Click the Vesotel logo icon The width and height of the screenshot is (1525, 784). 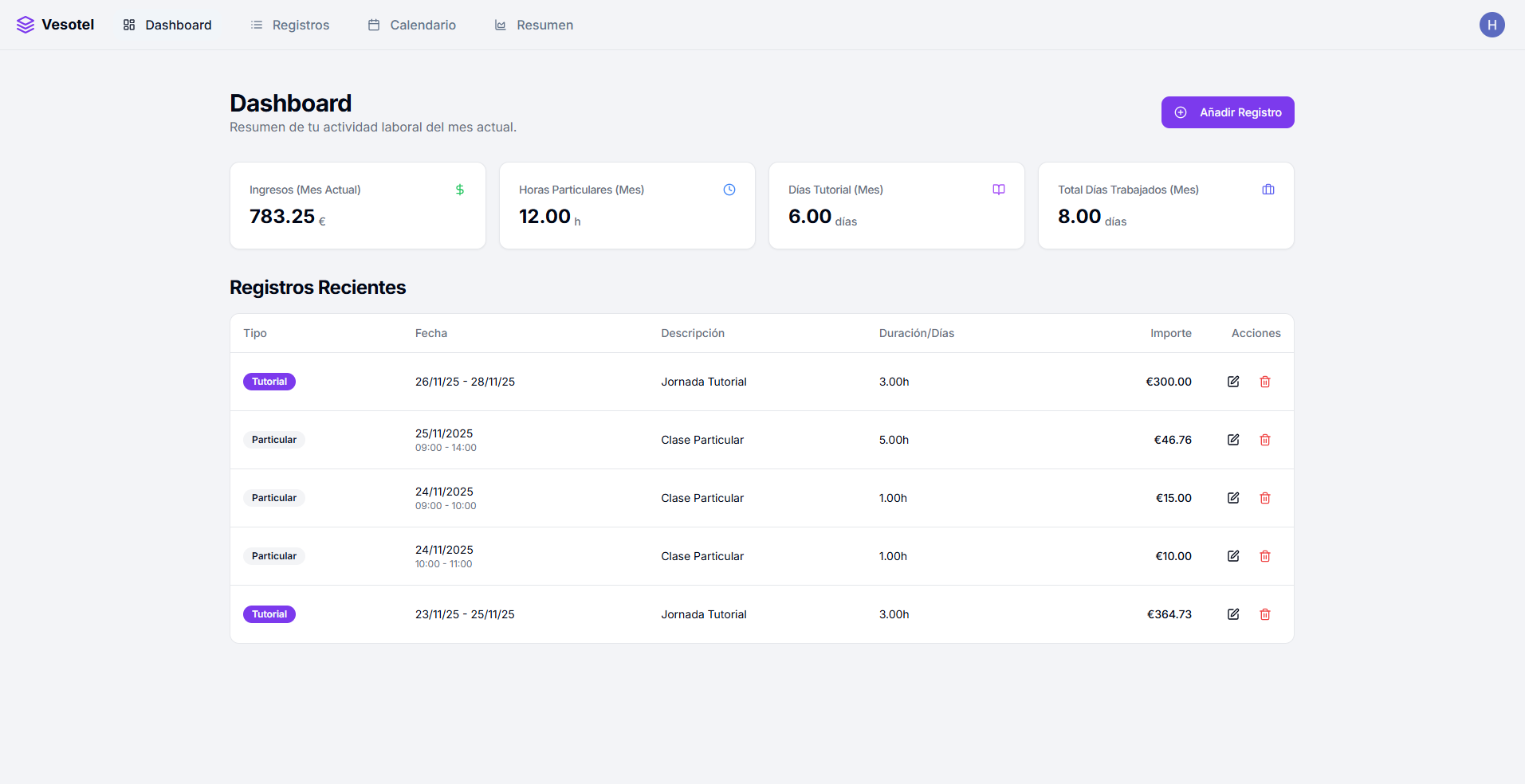[26, 25]
